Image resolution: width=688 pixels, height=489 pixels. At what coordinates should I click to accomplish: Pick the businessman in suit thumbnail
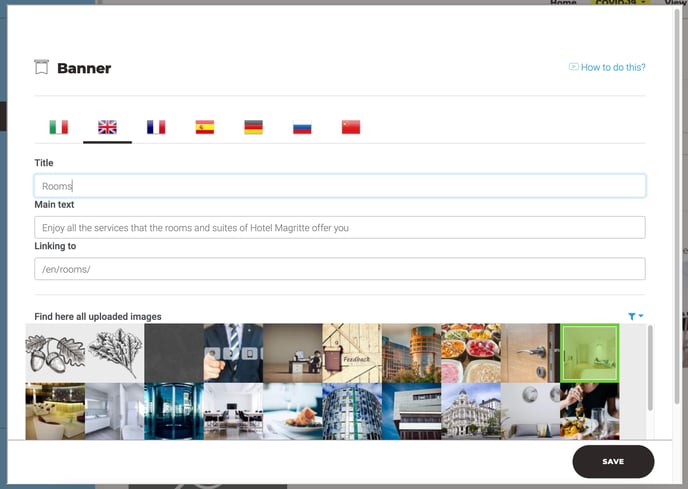[233, 352]
